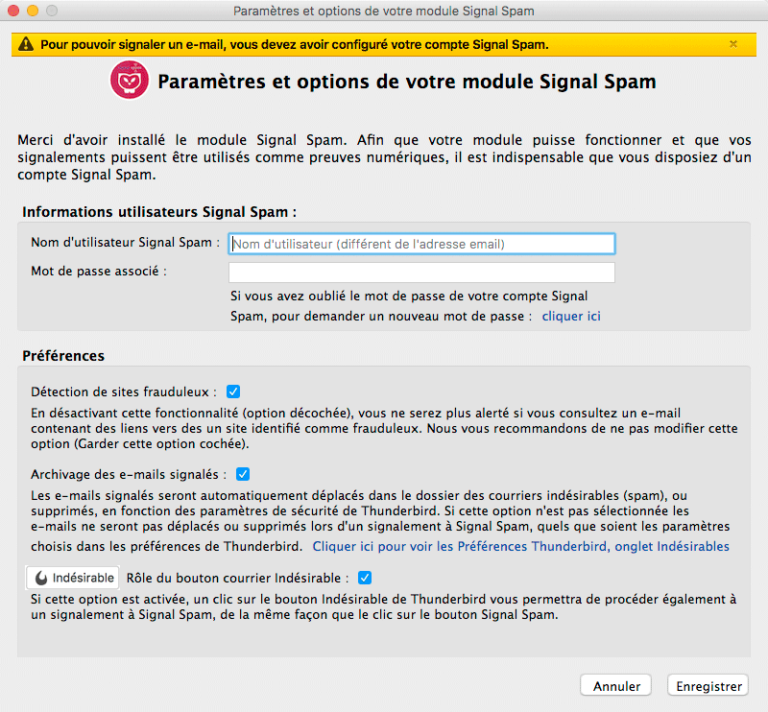Click the Annuler button
The image size is (768, 712).
tap(616, 686)
